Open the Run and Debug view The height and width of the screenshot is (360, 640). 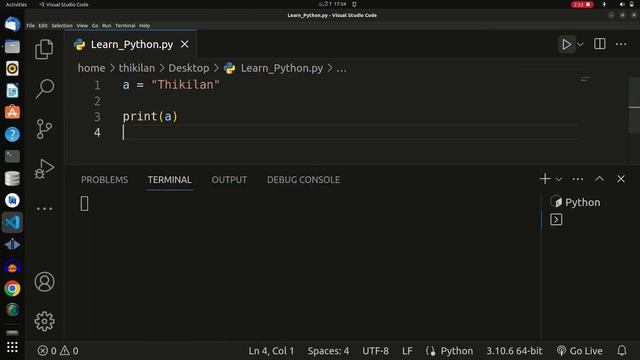click(x=44, y=168)
